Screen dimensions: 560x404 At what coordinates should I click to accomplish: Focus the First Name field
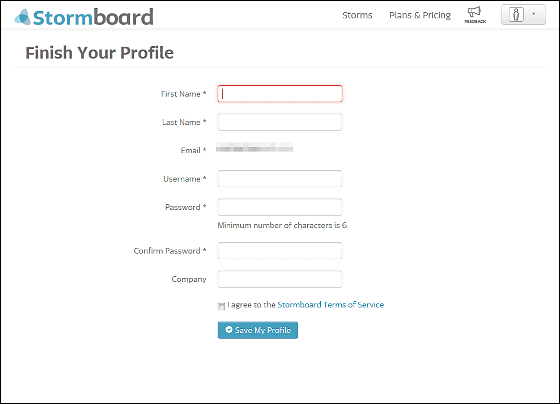point(280,94)
